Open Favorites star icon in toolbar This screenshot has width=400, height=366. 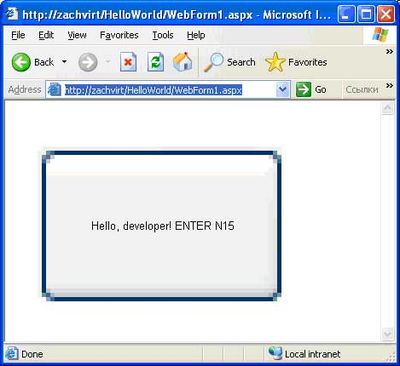(275, 62)
